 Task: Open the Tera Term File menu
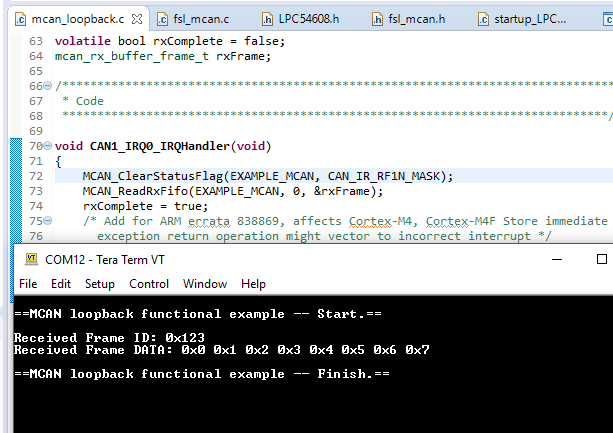[27, 284]
